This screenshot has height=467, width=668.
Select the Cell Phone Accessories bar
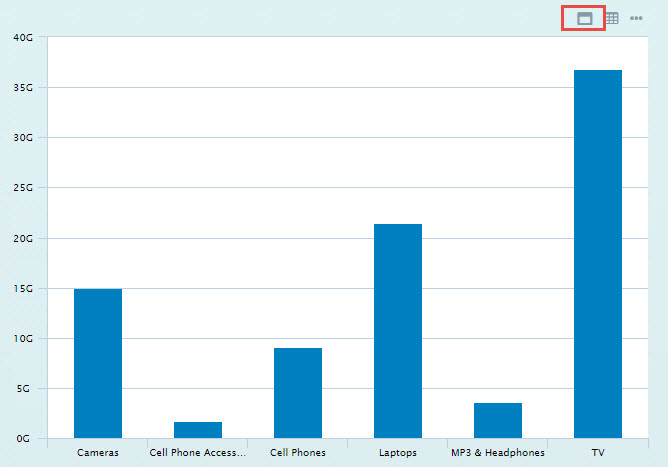tap(198, 429)
